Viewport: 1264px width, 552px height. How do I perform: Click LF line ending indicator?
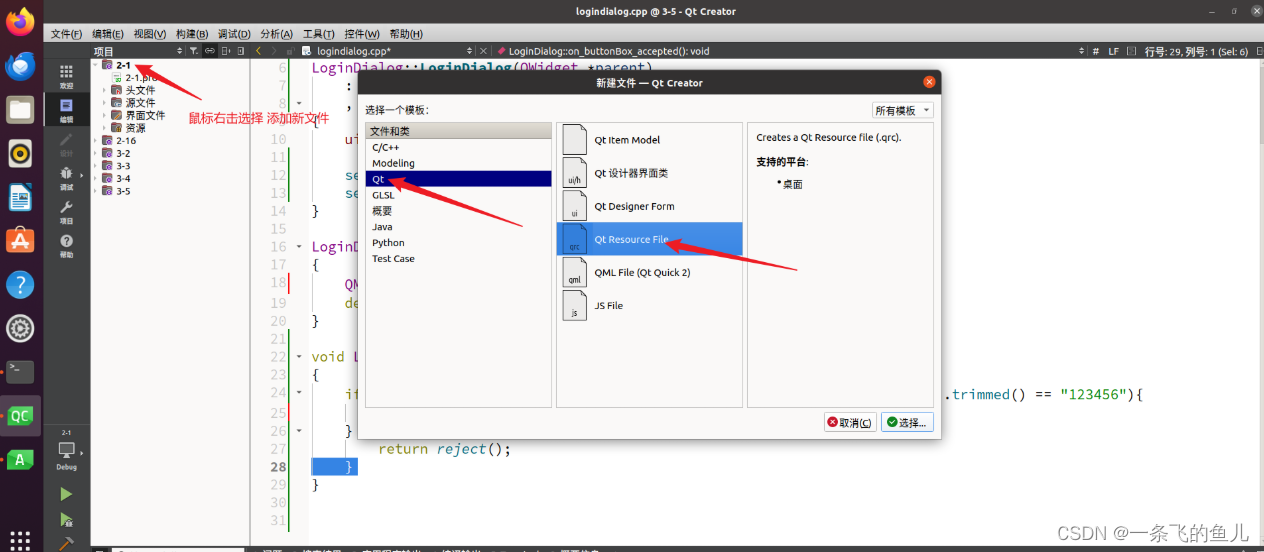(x=1113, y=50)
